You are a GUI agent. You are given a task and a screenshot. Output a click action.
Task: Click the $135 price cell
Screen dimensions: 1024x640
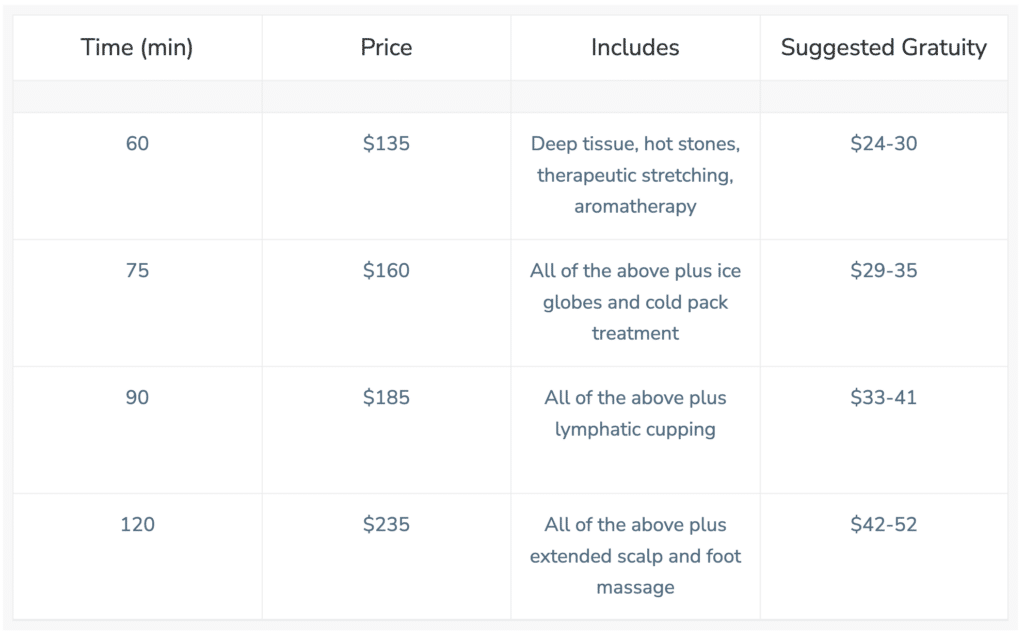pos(386,144)
